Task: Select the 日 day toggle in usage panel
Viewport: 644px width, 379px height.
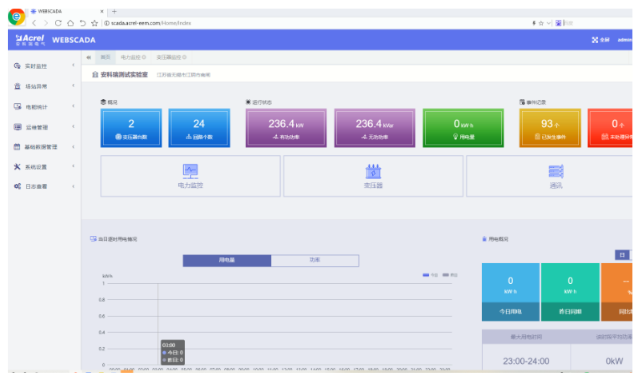Action: click(622, 255)
